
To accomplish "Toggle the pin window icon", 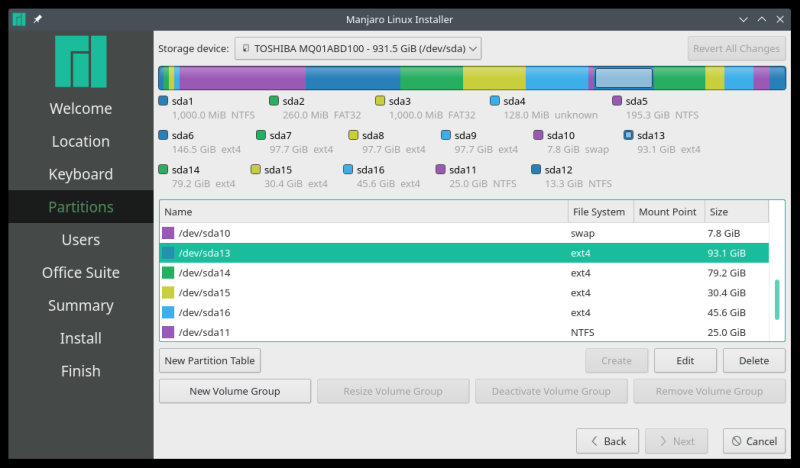I will [38, 19].
